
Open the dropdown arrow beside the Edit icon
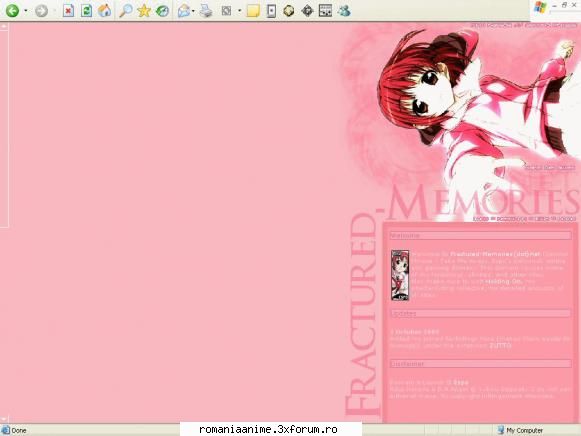[x=239, y=11]
